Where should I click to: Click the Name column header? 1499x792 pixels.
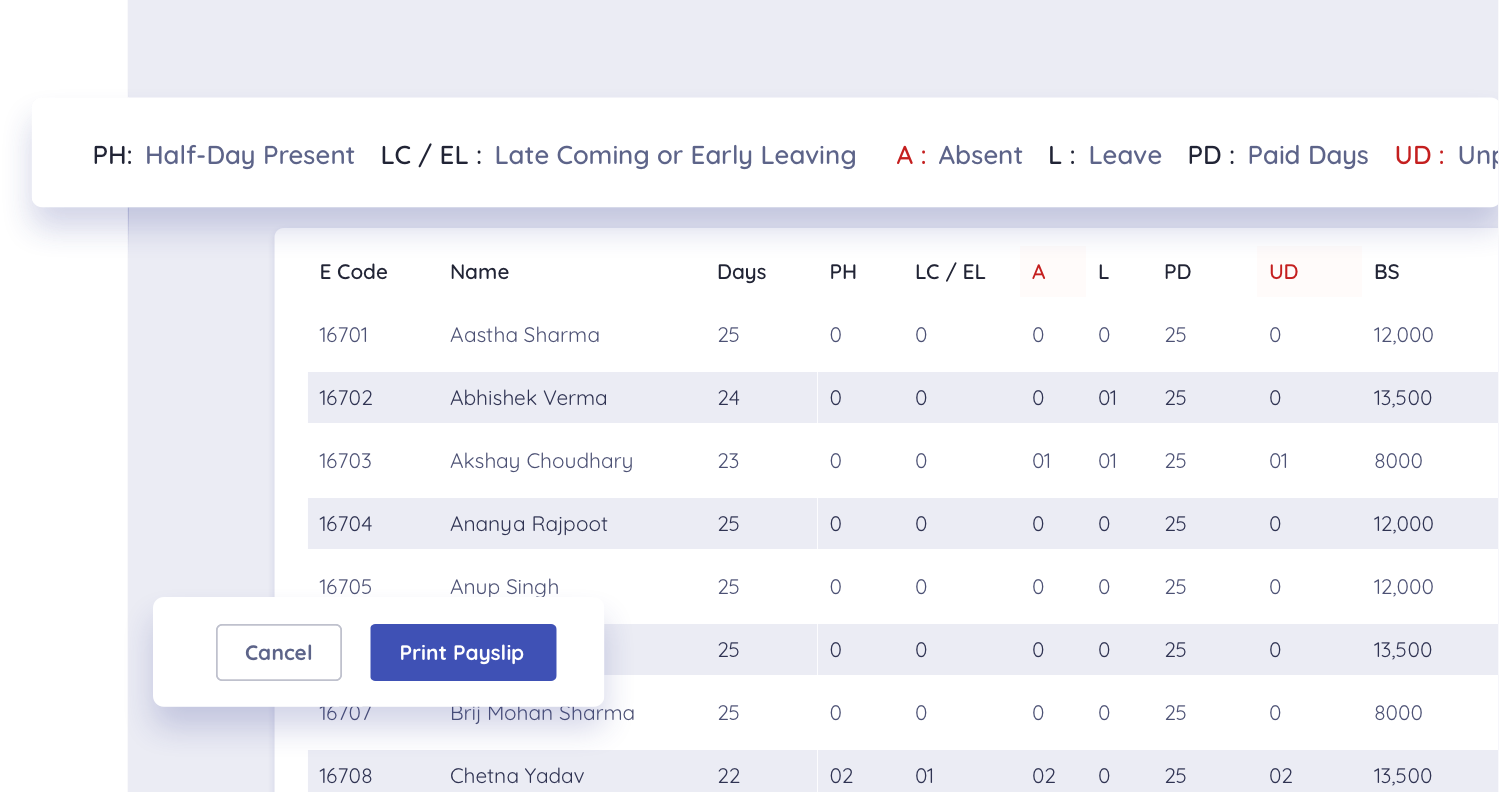point(479,272)
